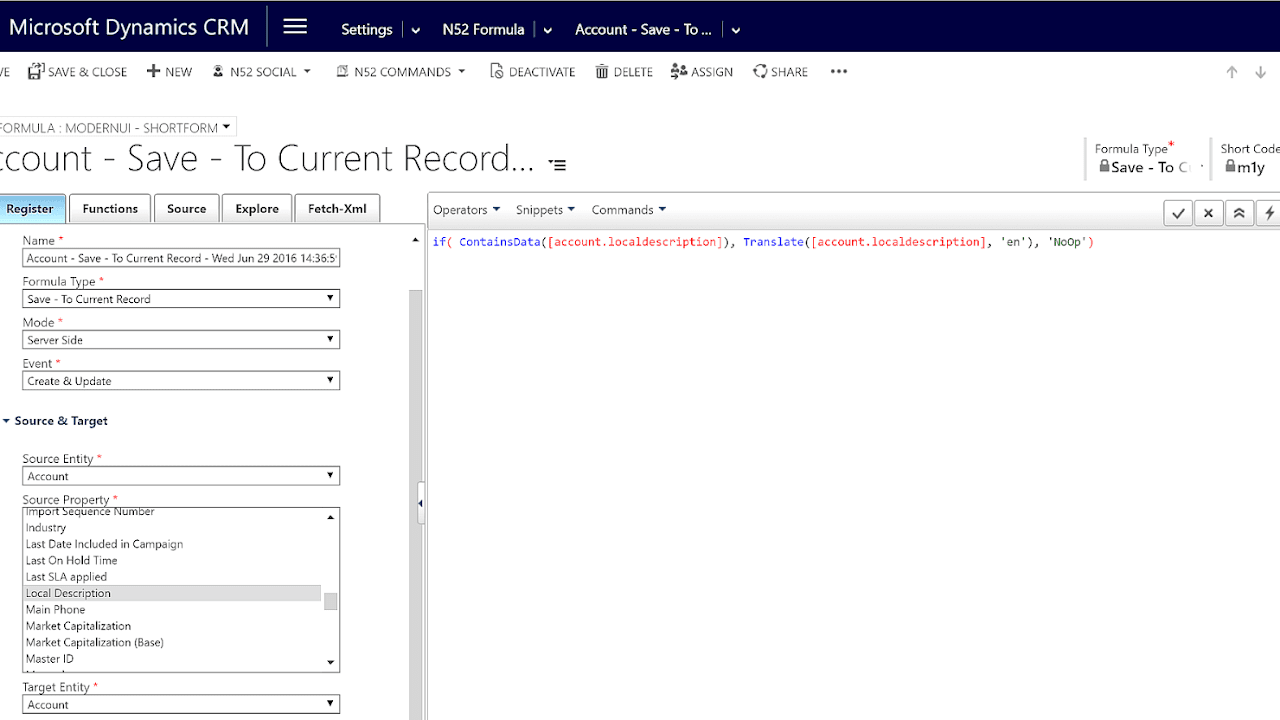Viewport: 1280px width, 720px height.
Task: Click the panel splitter collapse handle
Action: point(421,503)
